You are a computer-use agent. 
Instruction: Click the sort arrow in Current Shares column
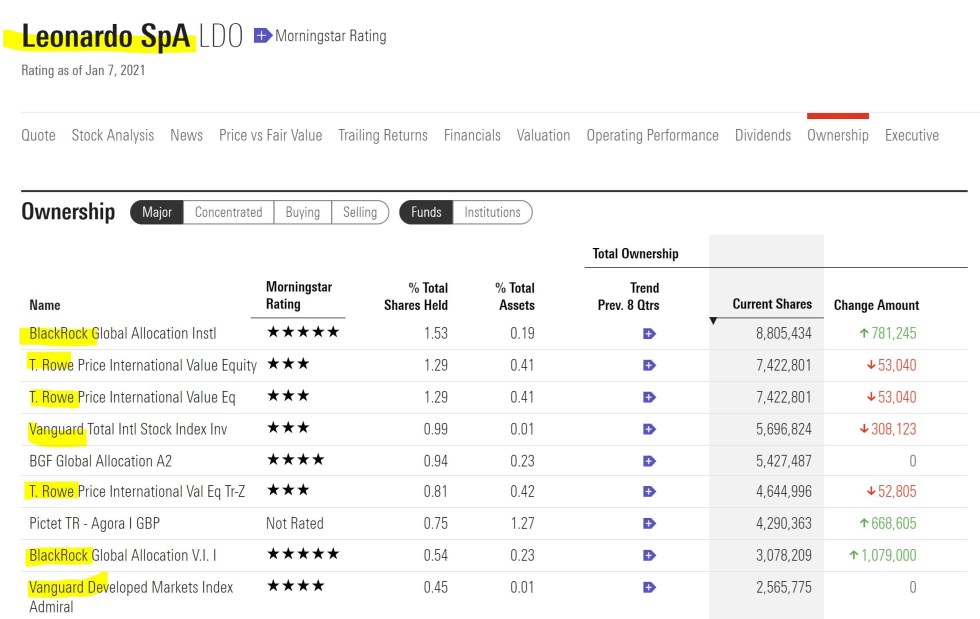tap(713, 321)
